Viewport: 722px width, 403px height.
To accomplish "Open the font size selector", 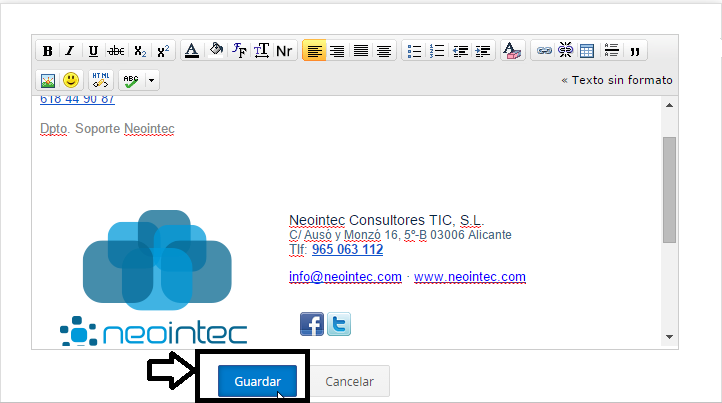I will [x=262, y=51].
